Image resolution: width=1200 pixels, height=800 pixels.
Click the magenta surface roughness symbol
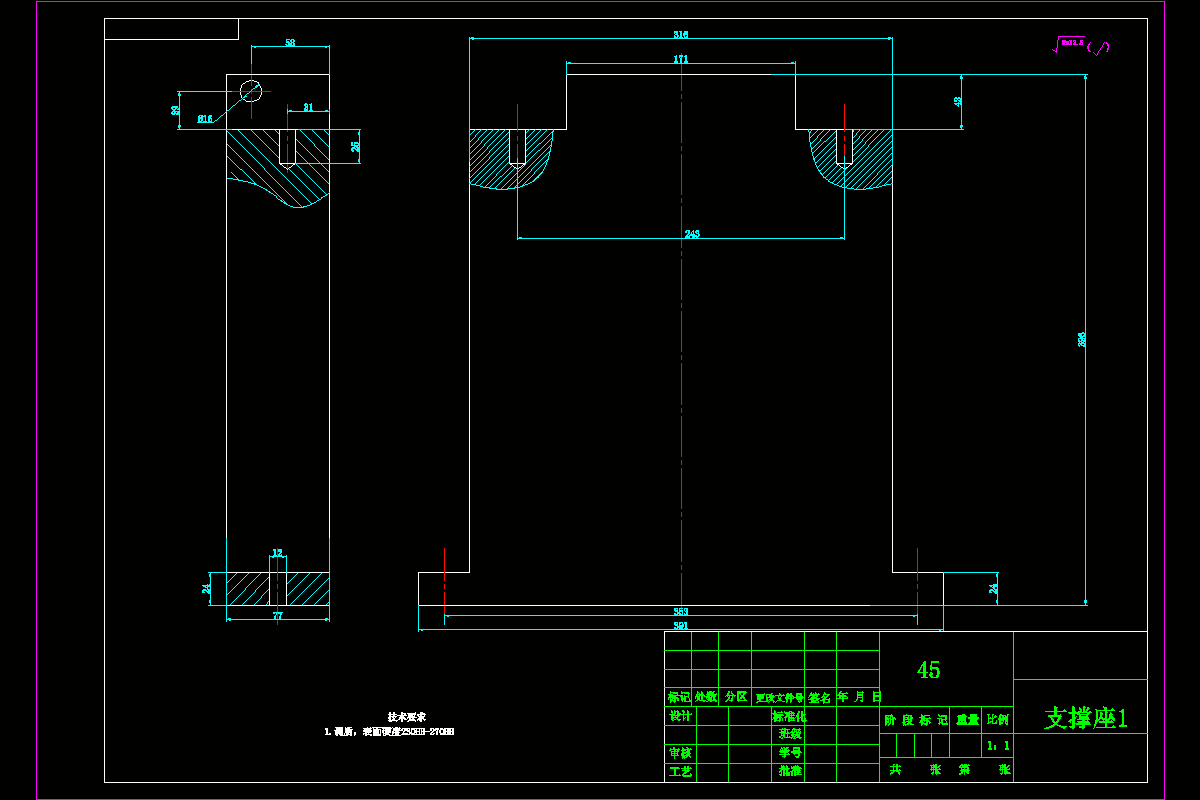pos(1082,45)
